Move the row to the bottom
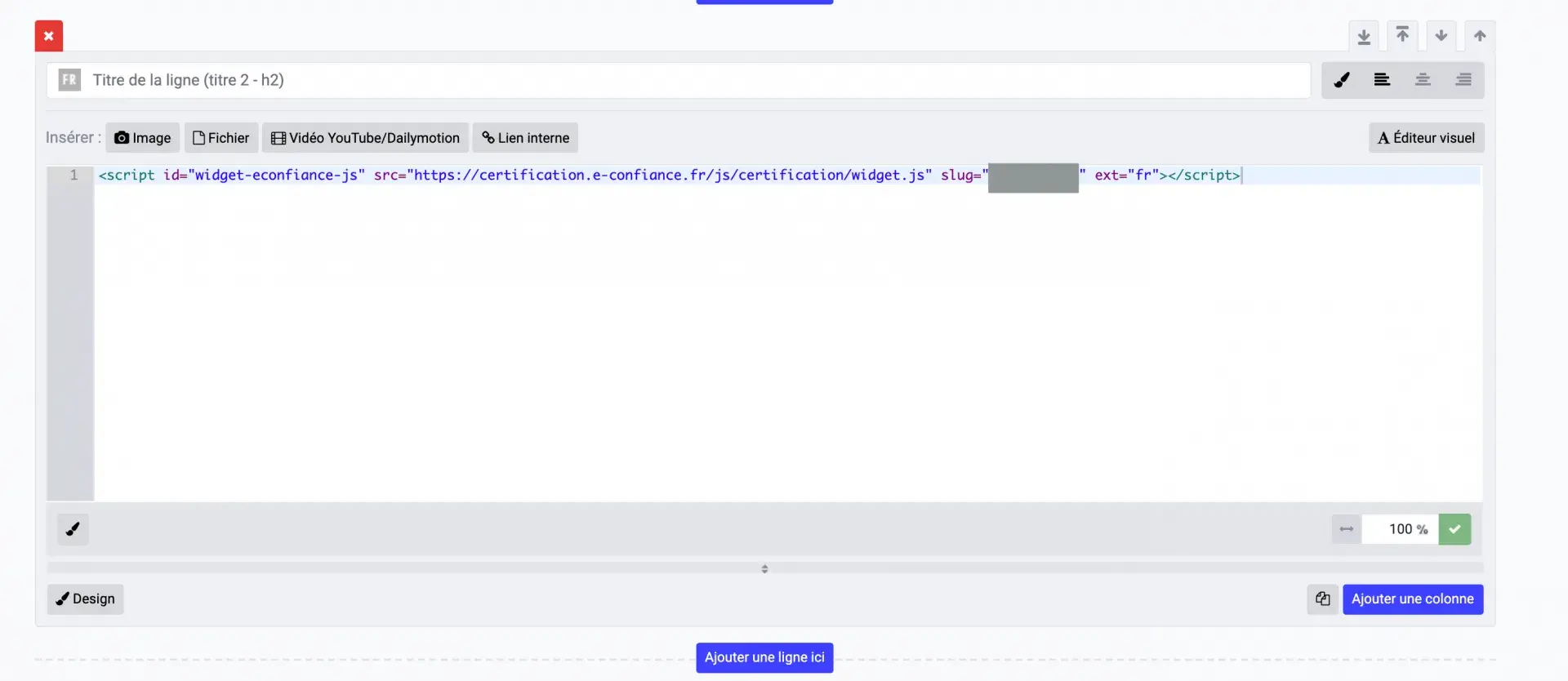Viewport: 1568px width, 681px height. tap(1364, 36)
